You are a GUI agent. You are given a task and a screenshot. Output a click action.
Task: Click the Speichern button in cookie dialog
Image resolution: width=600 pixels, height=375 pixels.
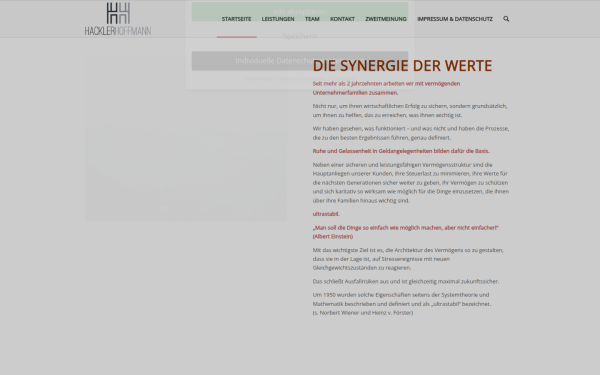click(300, 36)
